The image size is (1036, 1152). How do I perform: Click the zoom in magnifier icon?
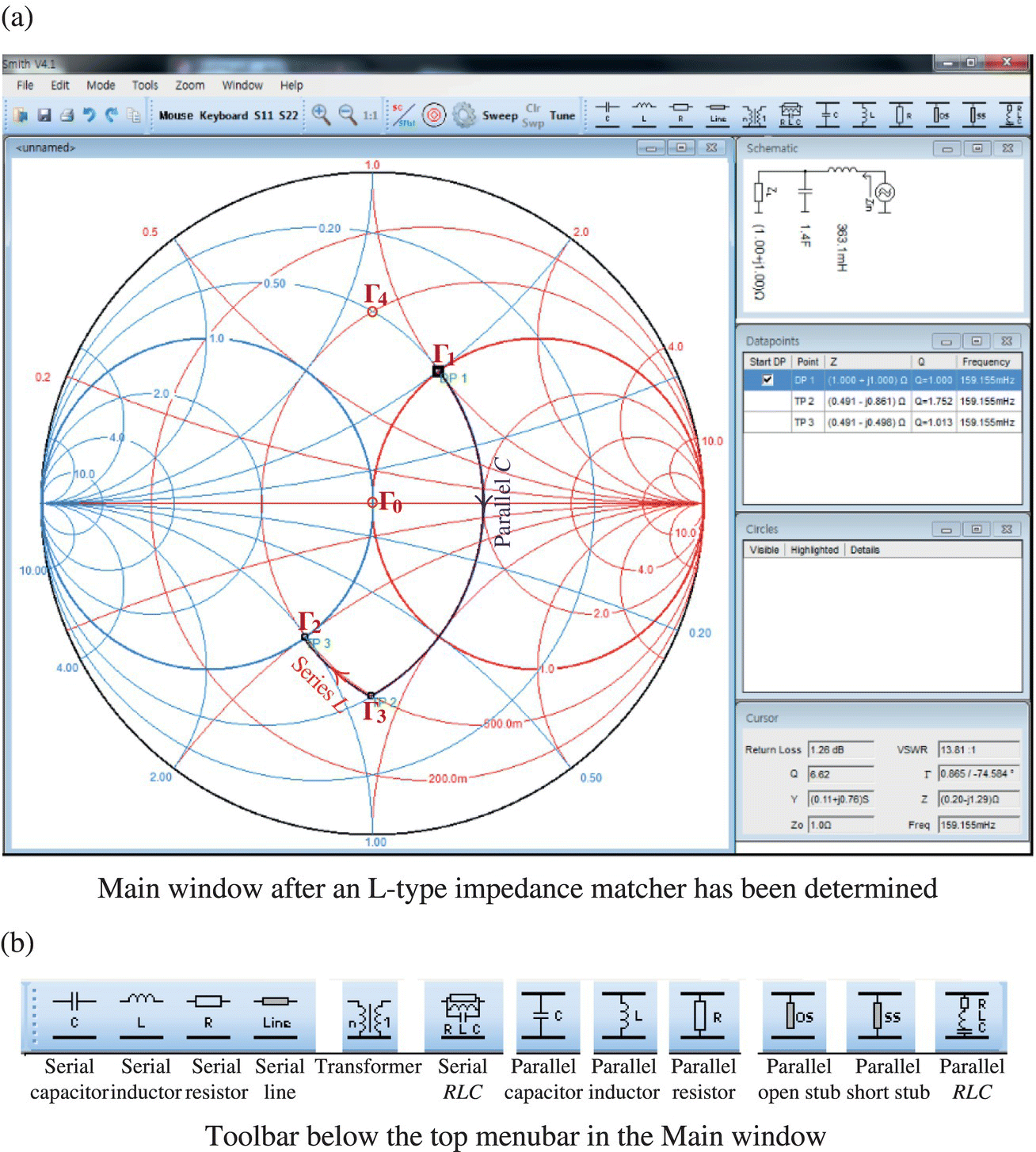pos(321,115)
